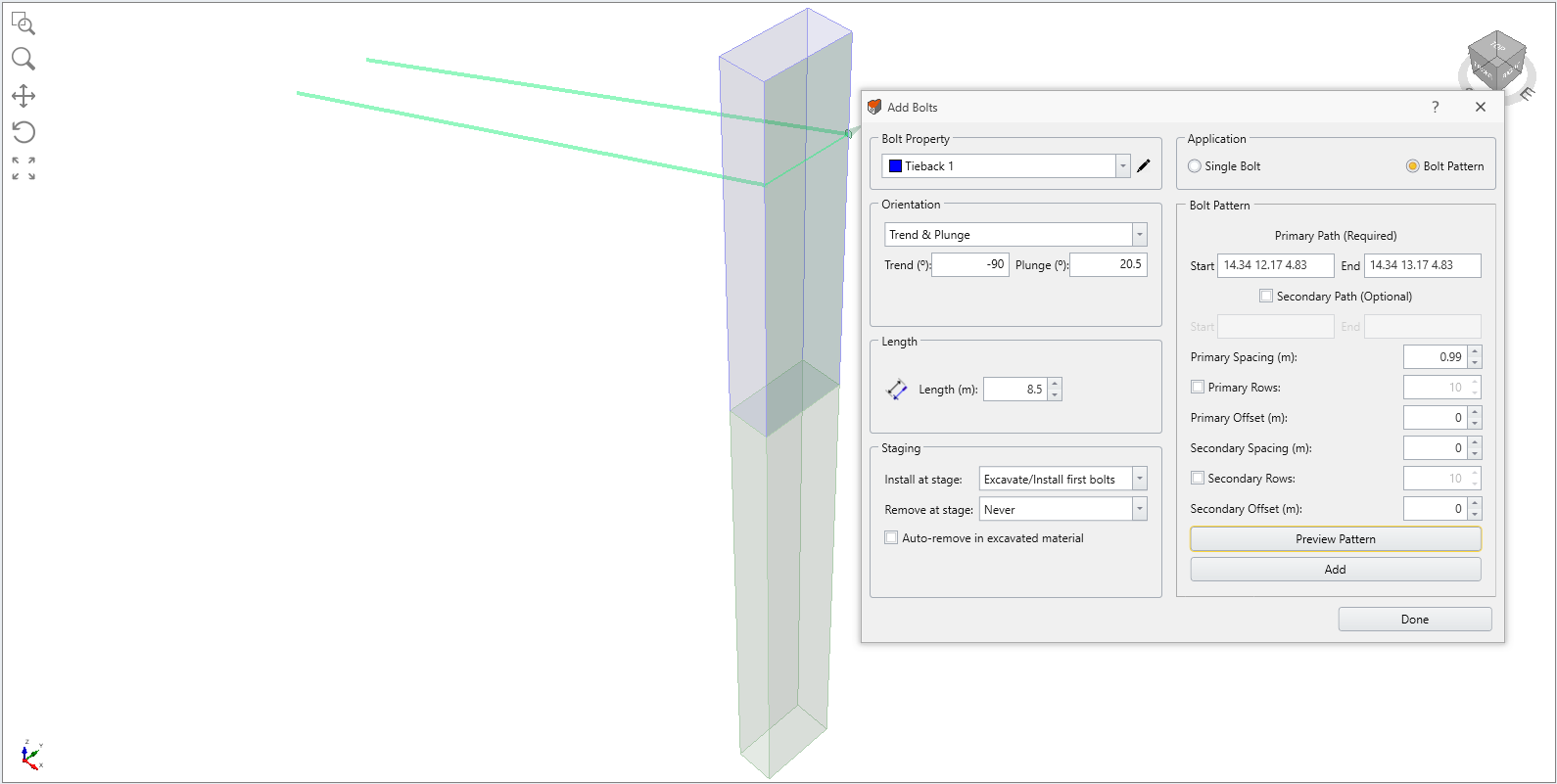Click the blue Tieback 1 color swatch
Image resolution: width=1557 pixels, height=784 pixels.
point(895,166)
